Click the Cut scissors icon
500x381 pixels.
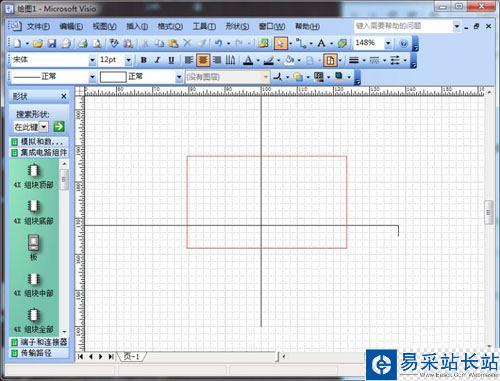pyautogui.click(x=146, y=43)
